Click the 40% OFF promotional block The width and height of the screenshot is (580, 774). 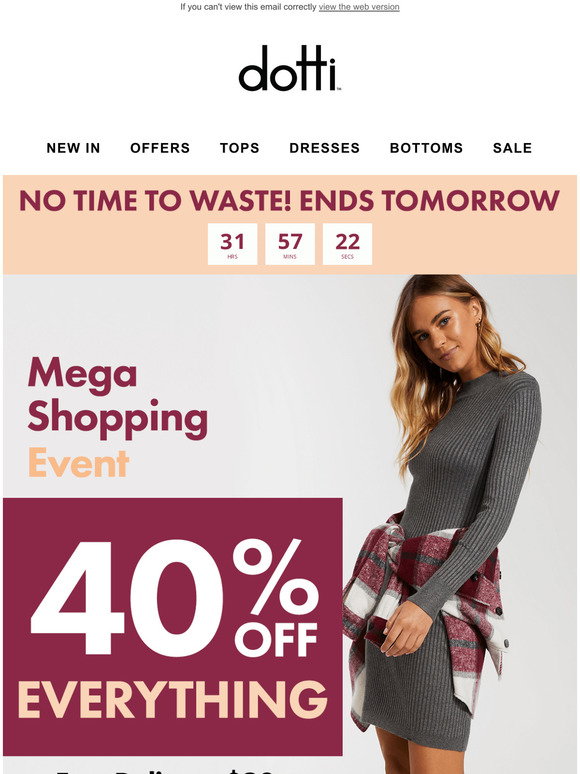tap(173, 627)
